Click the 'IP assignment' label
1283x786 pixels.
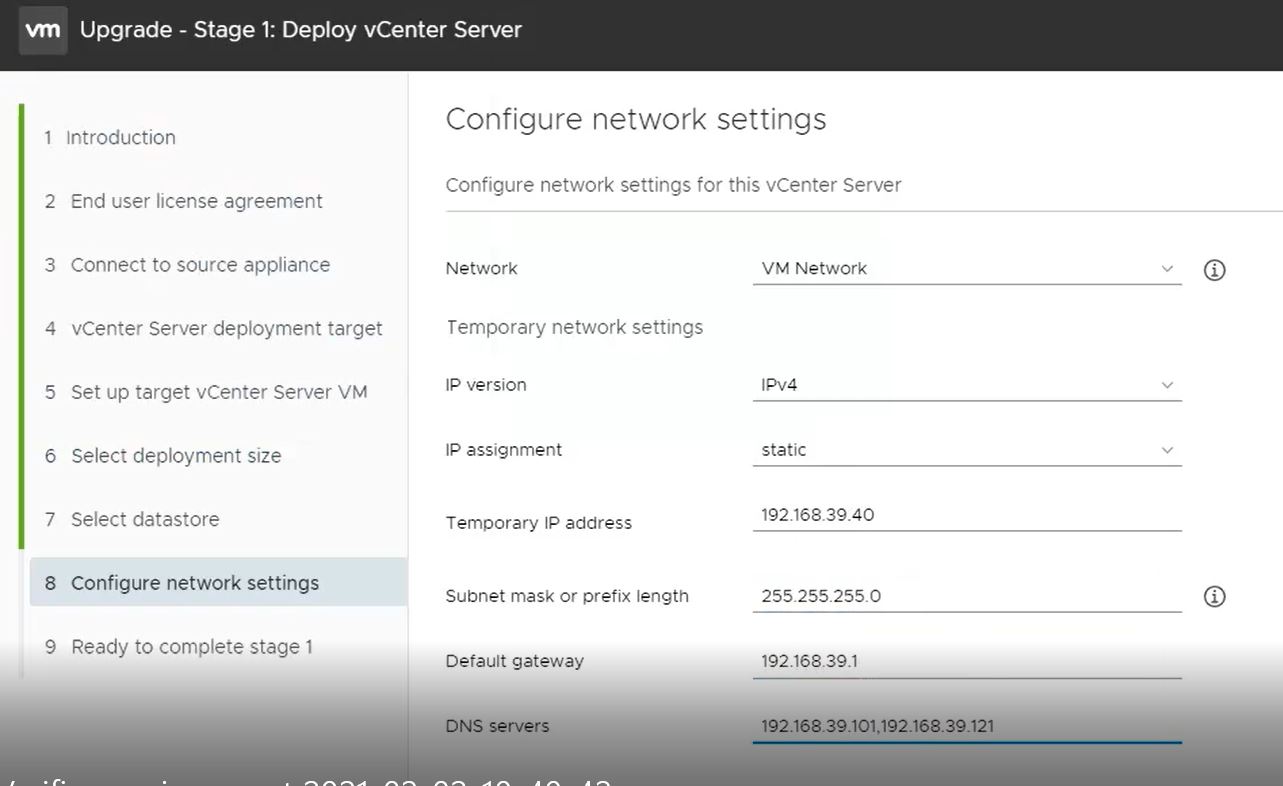pyautogui.click(x=504, y=450)
